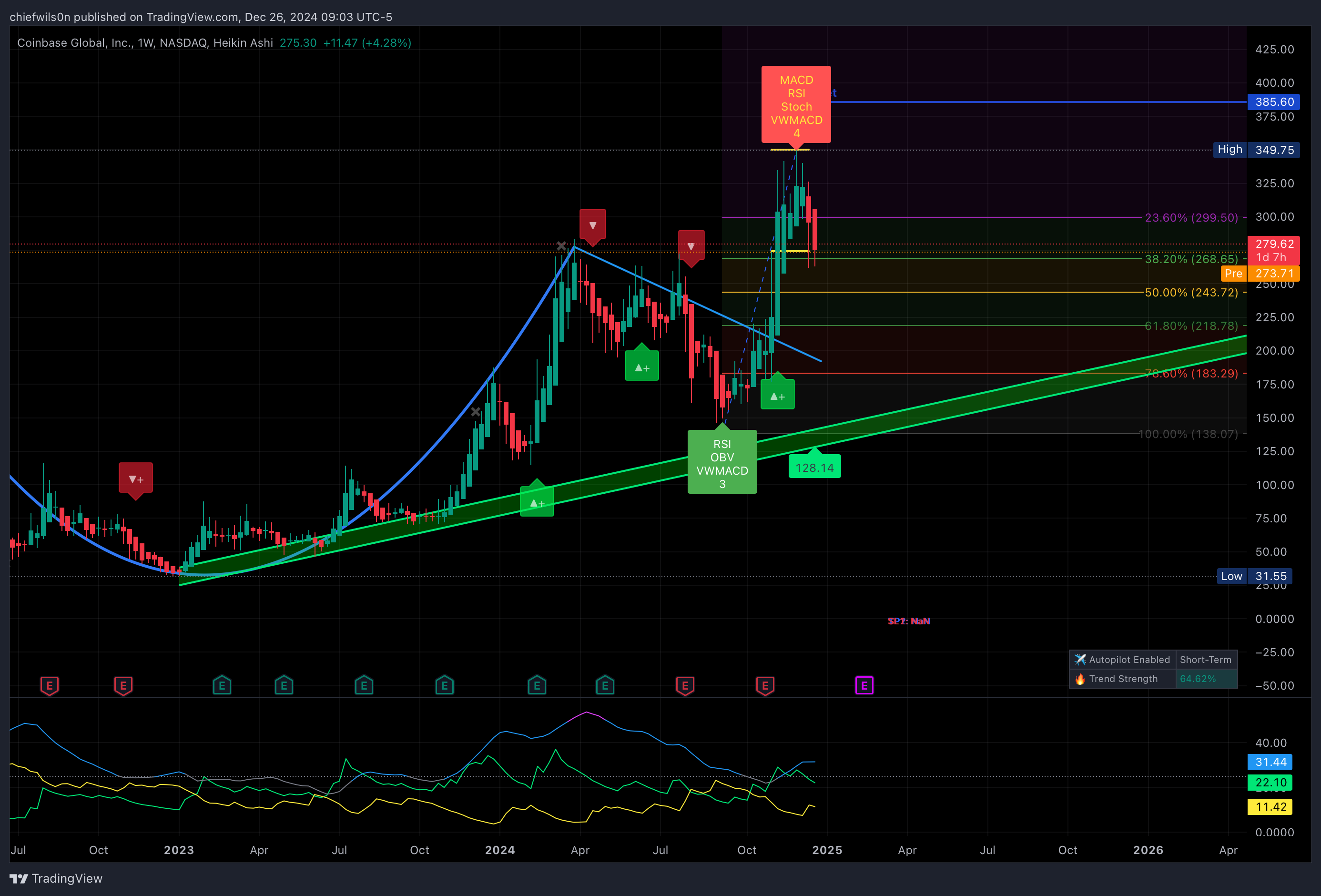This screenshot has height=896, width=1321.
Task: Click the red E earnings marker below Jul 2024
Action: pos(685,686)
